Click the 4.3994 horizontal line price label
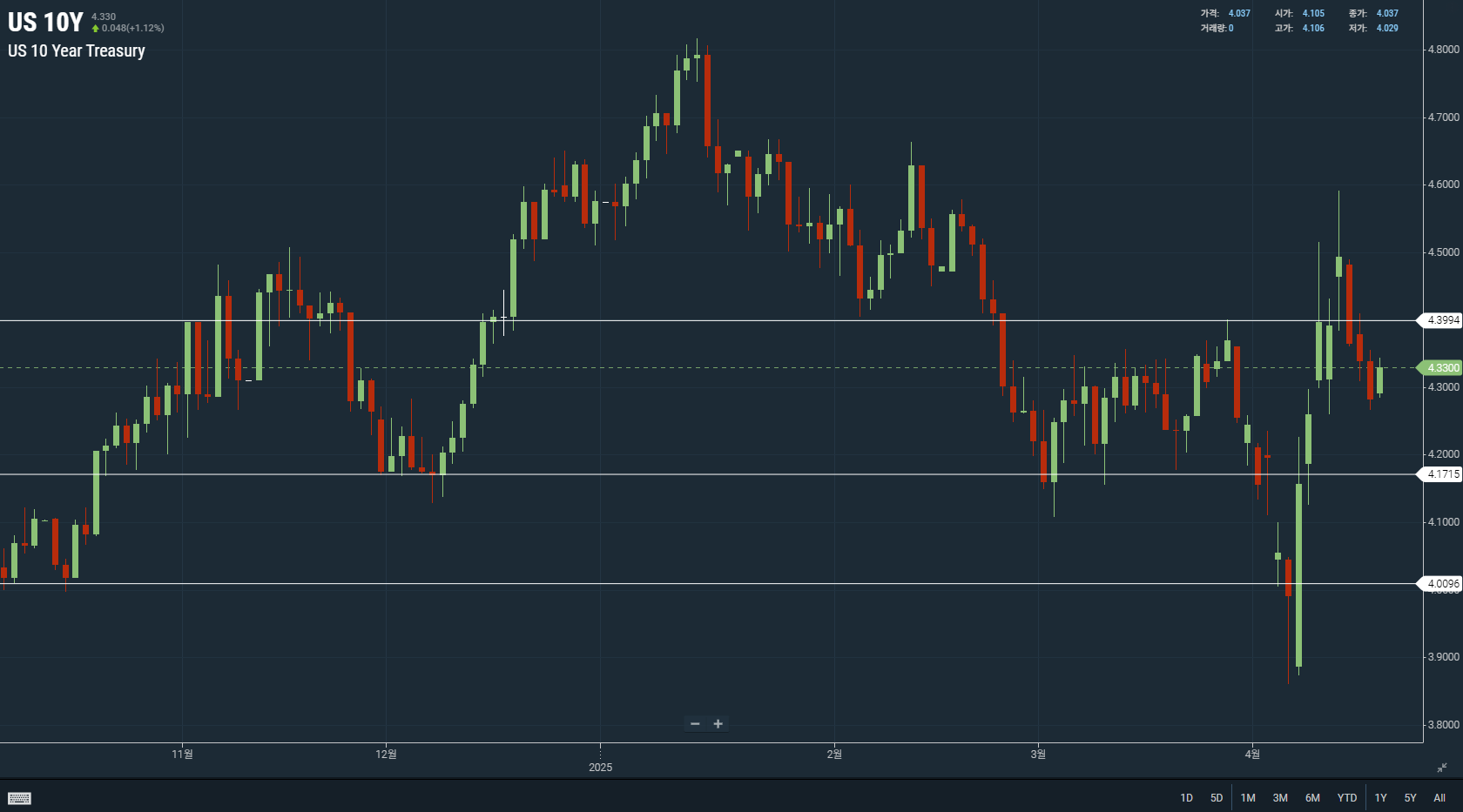1463x812 pixels. (x=1441, y=320)
